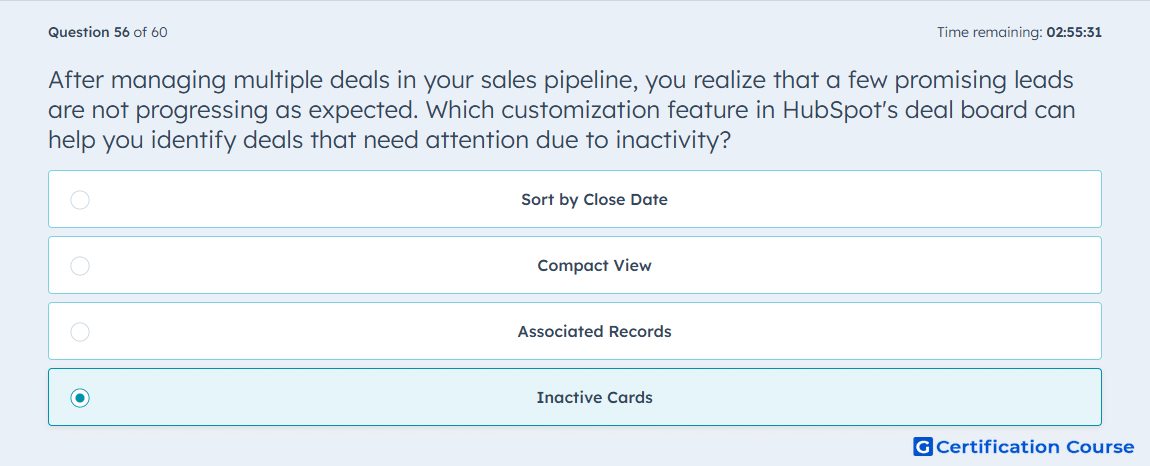1150x466 pixels.
Task: Click the 'Sort by Close Date' answer text
Action: [594, 200]
